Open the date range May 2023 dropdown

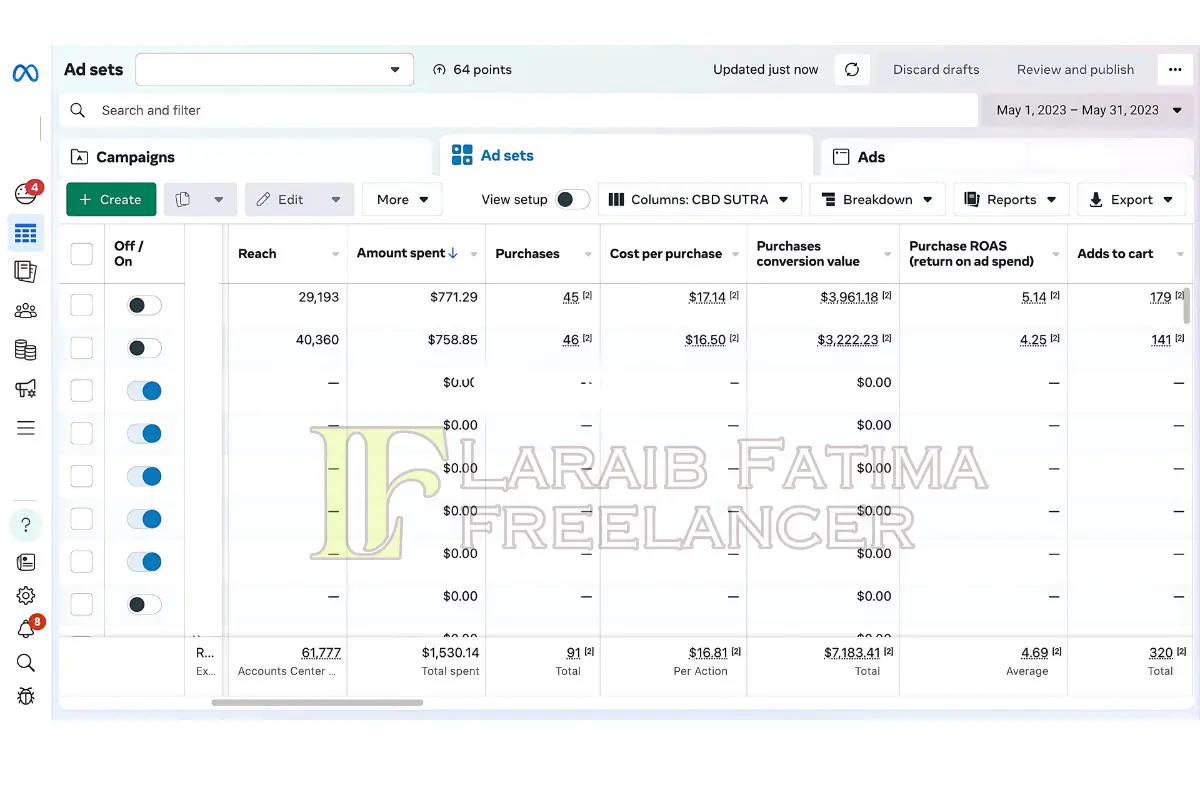[1089, 111]
